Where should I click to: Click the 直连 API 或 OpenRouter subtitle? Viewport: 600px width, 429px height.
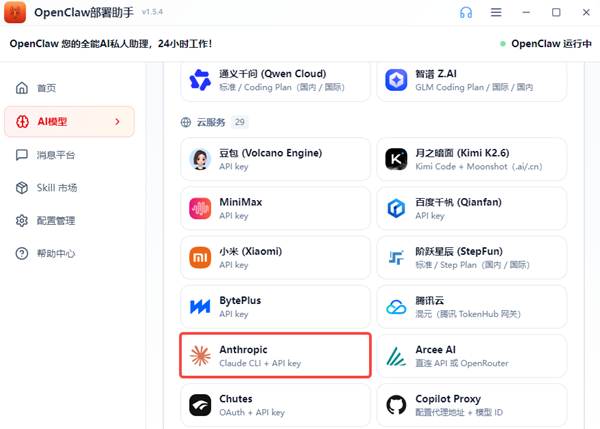coord(462,363)
